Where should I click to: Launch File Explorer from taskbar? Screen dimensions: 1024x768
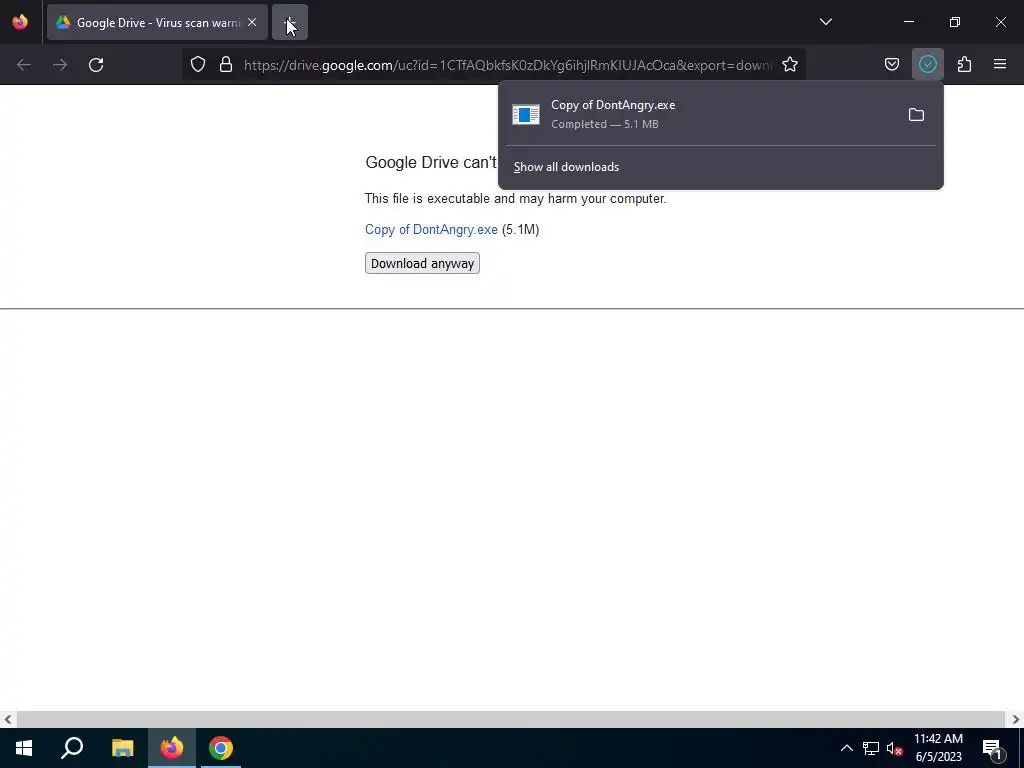point(122,748)
